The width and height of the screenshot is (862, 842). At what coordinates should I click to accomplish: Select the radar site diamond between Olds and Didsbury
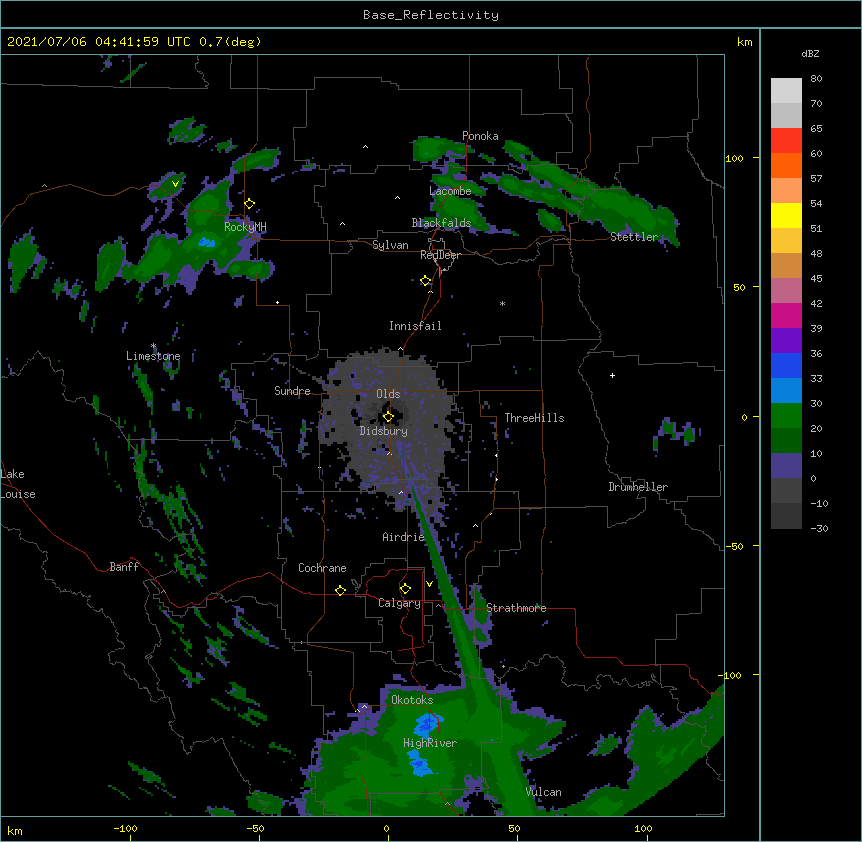coord(388,416)
